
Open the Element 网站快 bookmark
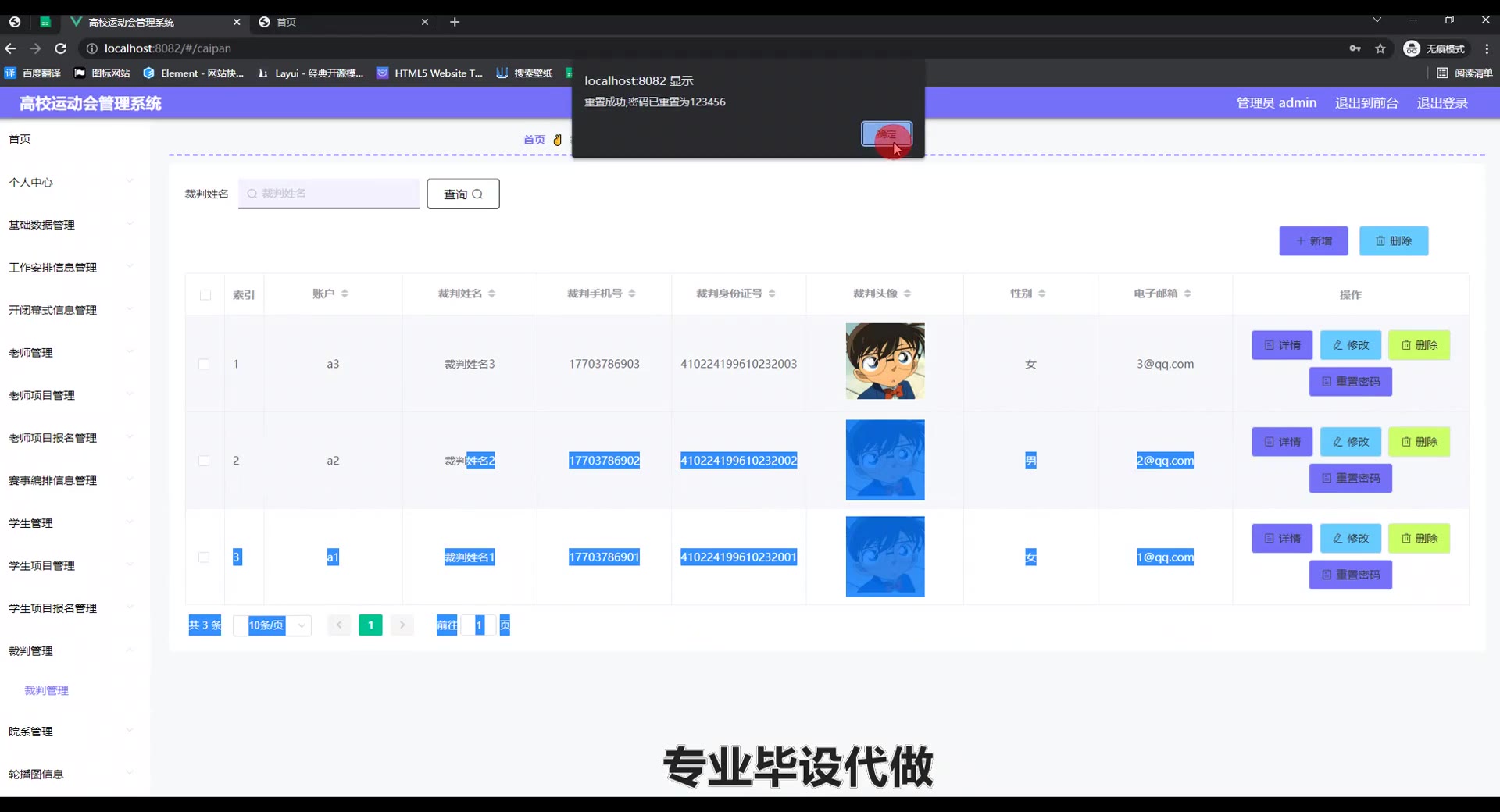[194, 73]
